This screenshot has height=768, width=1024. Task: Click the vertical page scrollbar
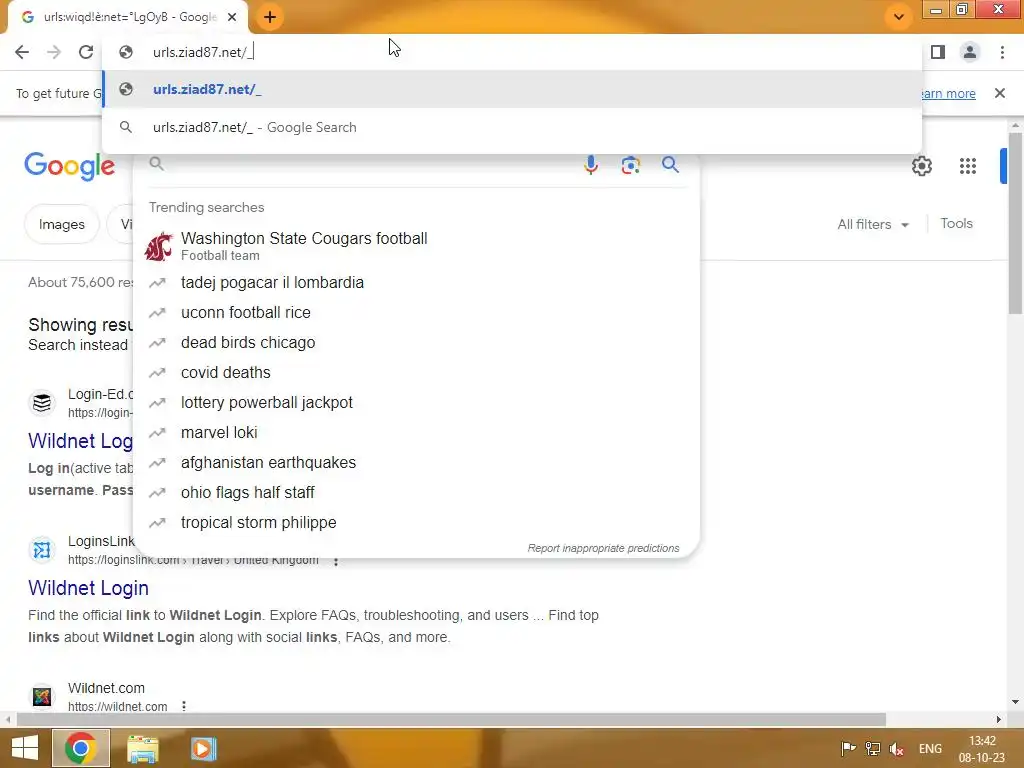(1015, 222)
